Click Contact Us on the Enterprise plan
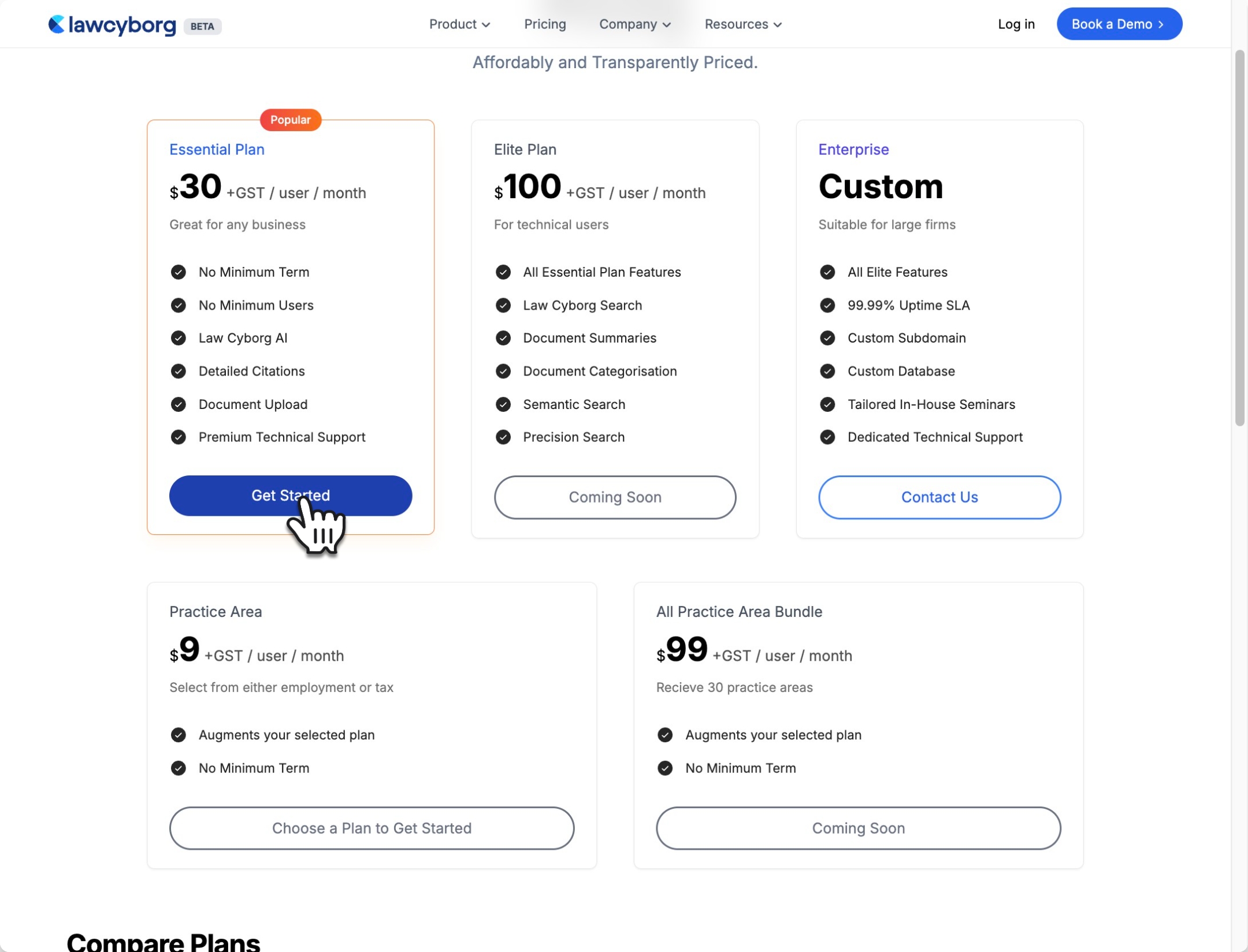Image resolution: width=1248 pixels, height=952 pixels. pos(939,497)
